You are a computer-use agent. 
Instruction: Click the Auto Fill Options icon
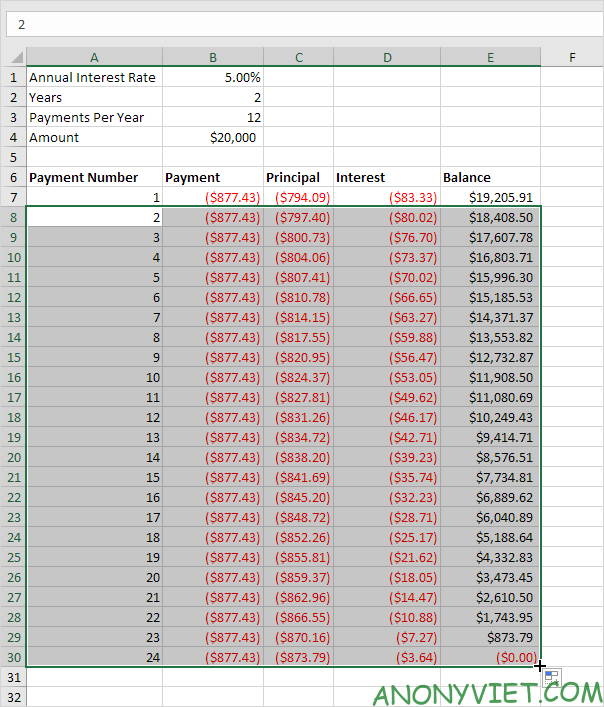pyautogui.click(x=552, y=678)
